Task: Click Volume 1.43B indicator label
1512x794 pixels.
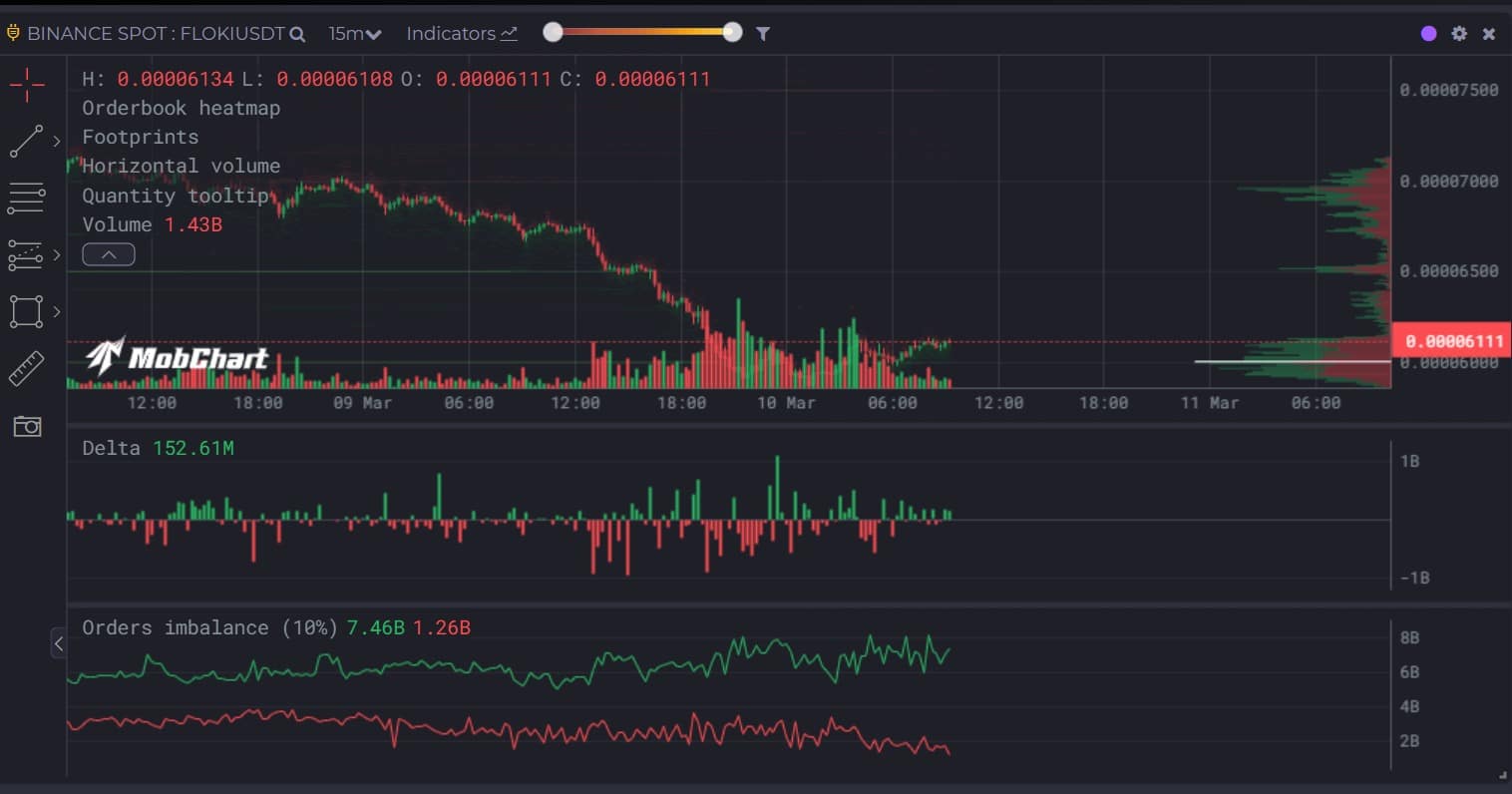Action: 152,224
